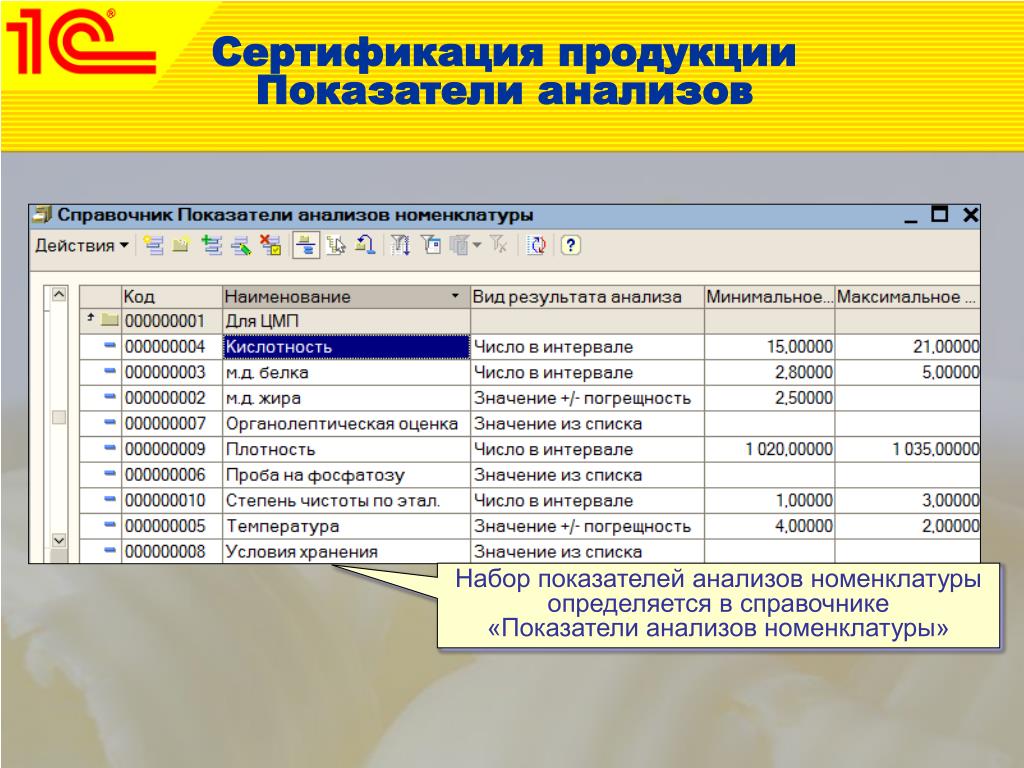Viewport: 1024px width, 768px height.
Task: Click the Refresh list icon
Action: (536, 246)
